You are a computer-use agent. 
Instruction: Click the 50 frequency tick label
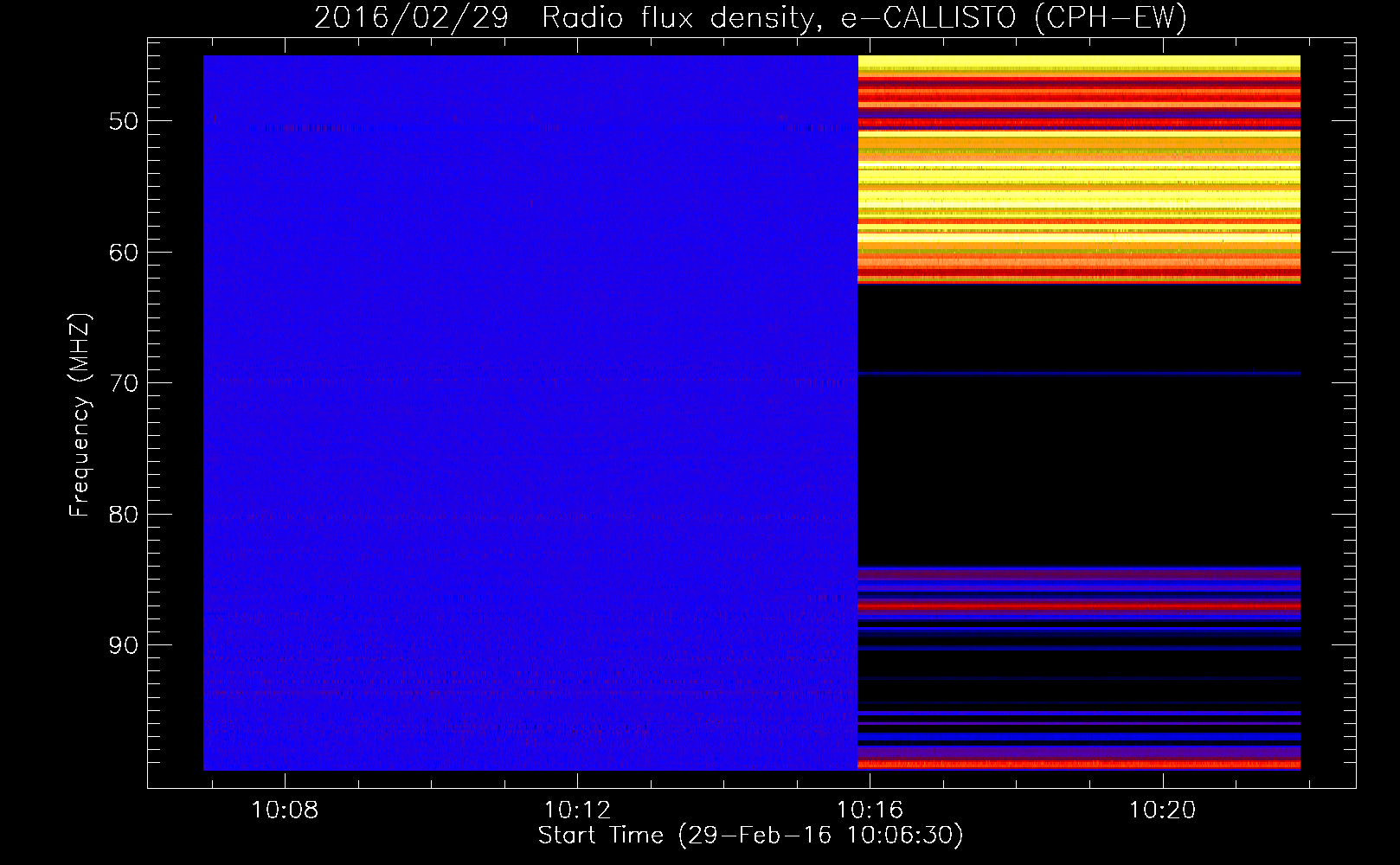tap(124, 121)
